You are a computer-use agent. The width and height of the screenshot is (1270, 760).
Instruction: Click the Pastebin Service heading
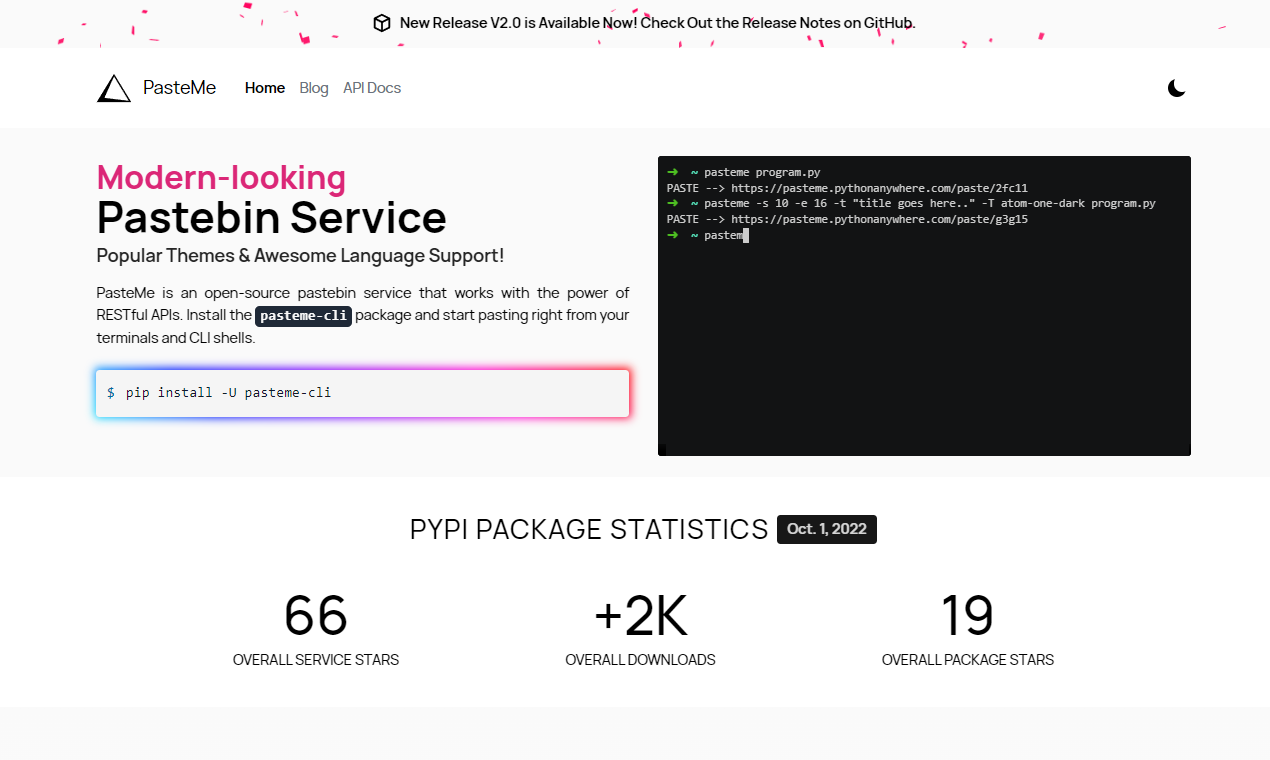(272, 217)
